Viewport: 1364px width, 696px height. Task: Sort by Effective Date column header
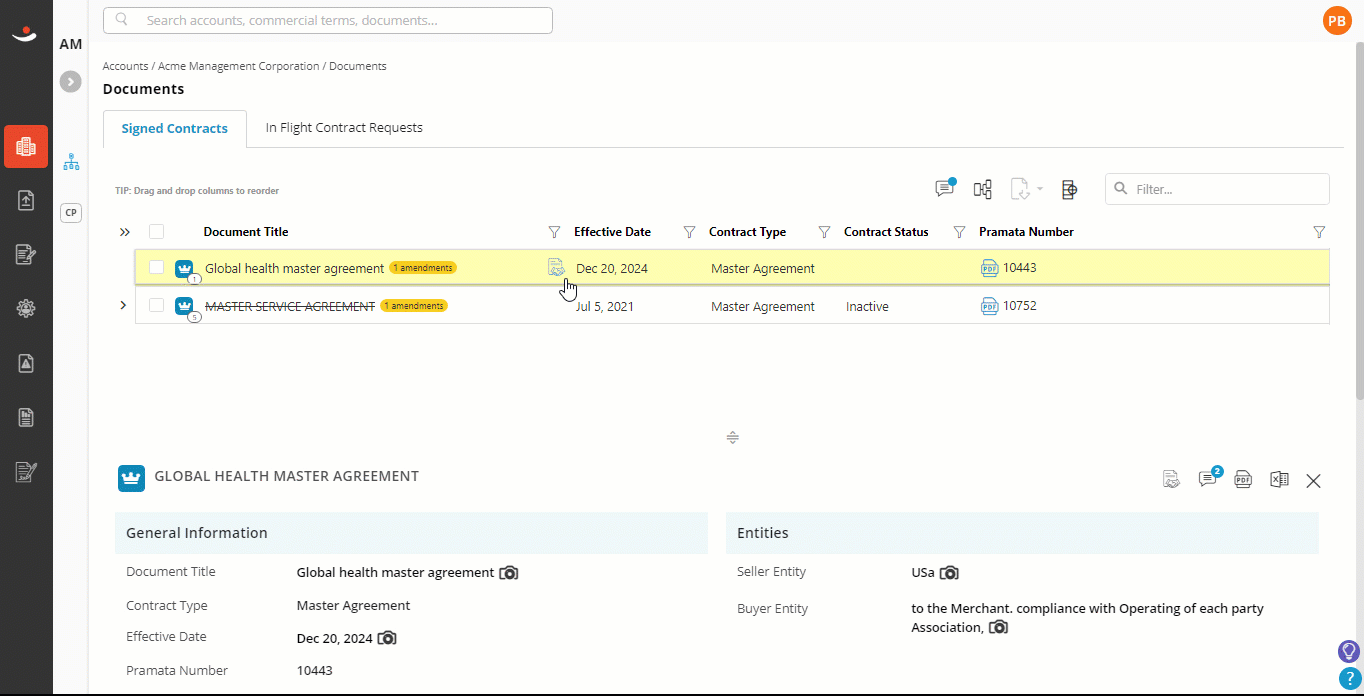[x=612, y=232]
